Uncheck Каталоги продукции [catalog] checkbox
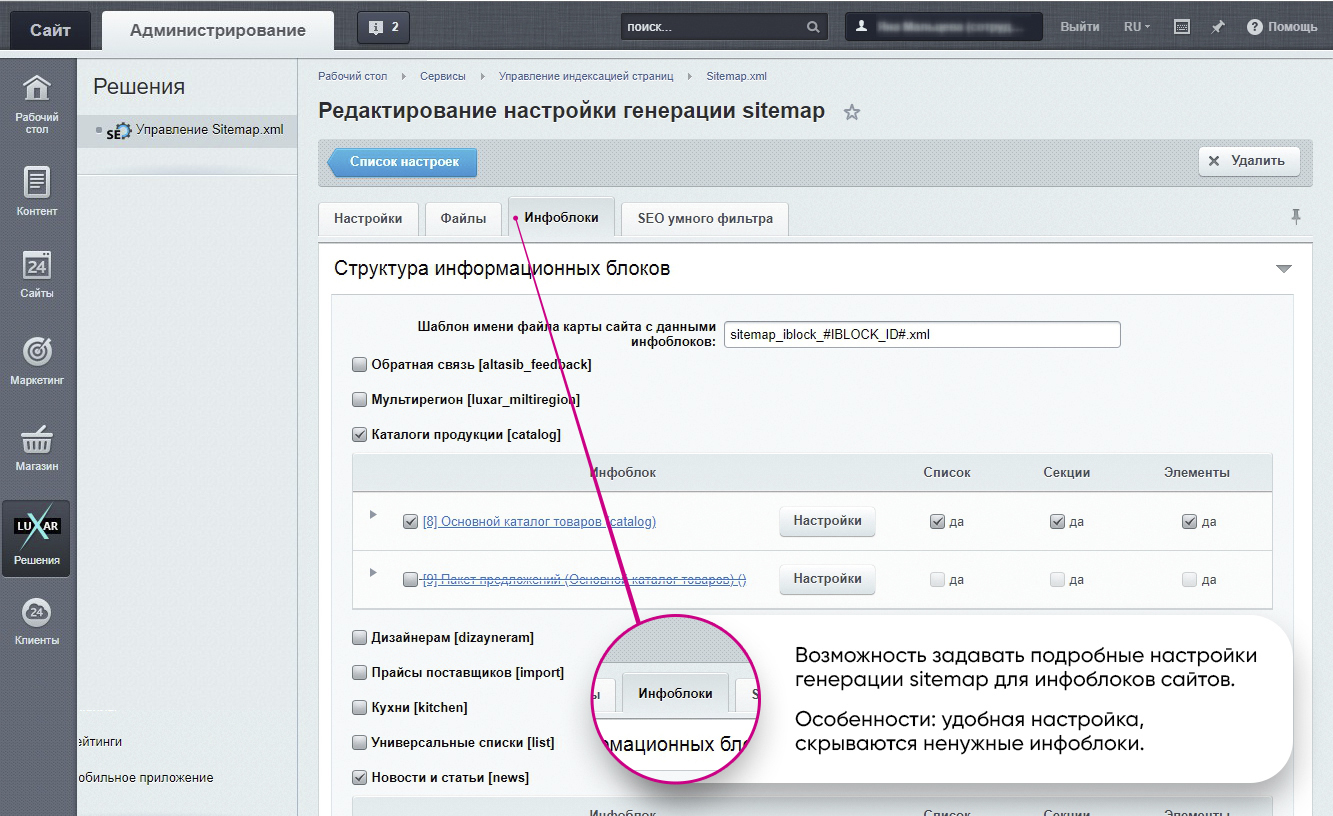 click(360, 435)
